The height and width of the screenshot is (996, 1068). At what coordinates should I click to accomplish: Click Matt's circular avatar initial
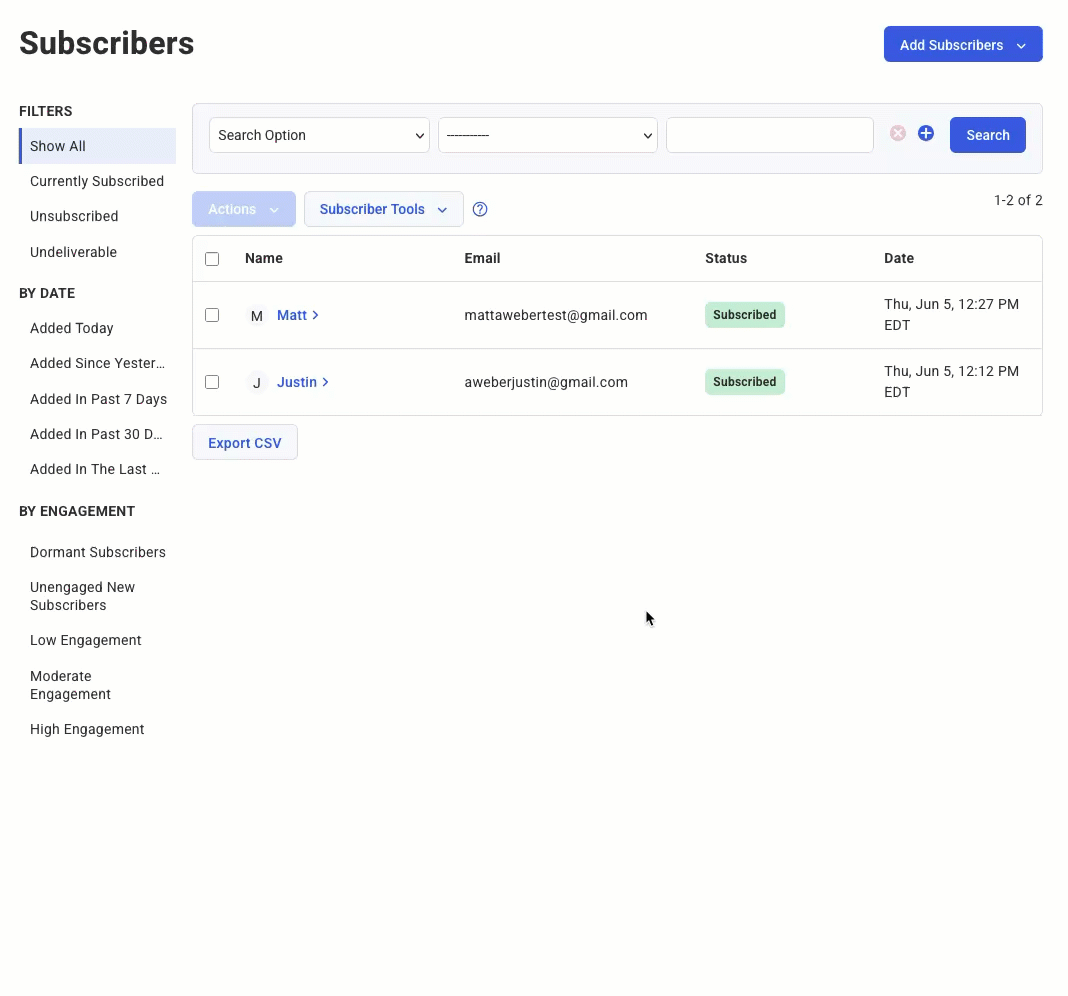point(256,315)
